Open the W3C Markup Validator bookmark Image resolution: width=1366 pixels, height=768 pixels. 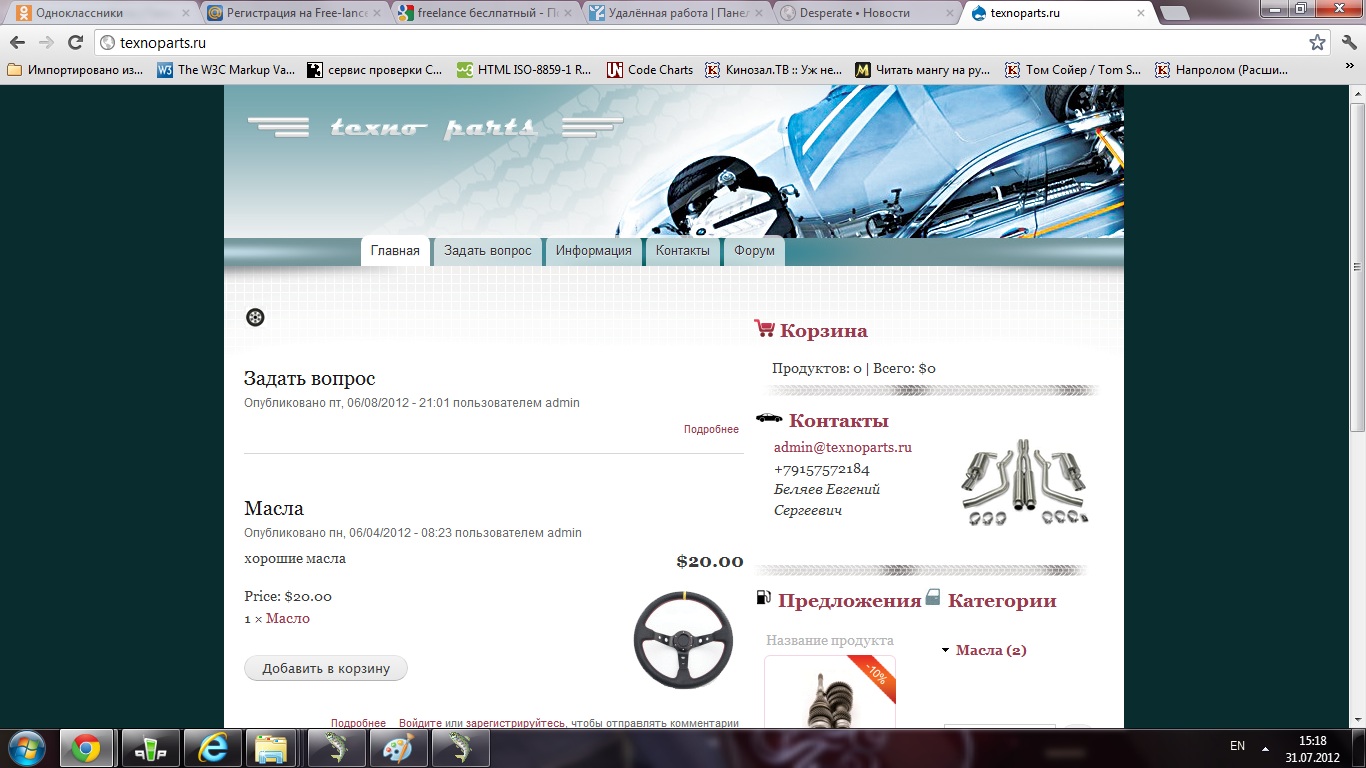tap(226, 70)
